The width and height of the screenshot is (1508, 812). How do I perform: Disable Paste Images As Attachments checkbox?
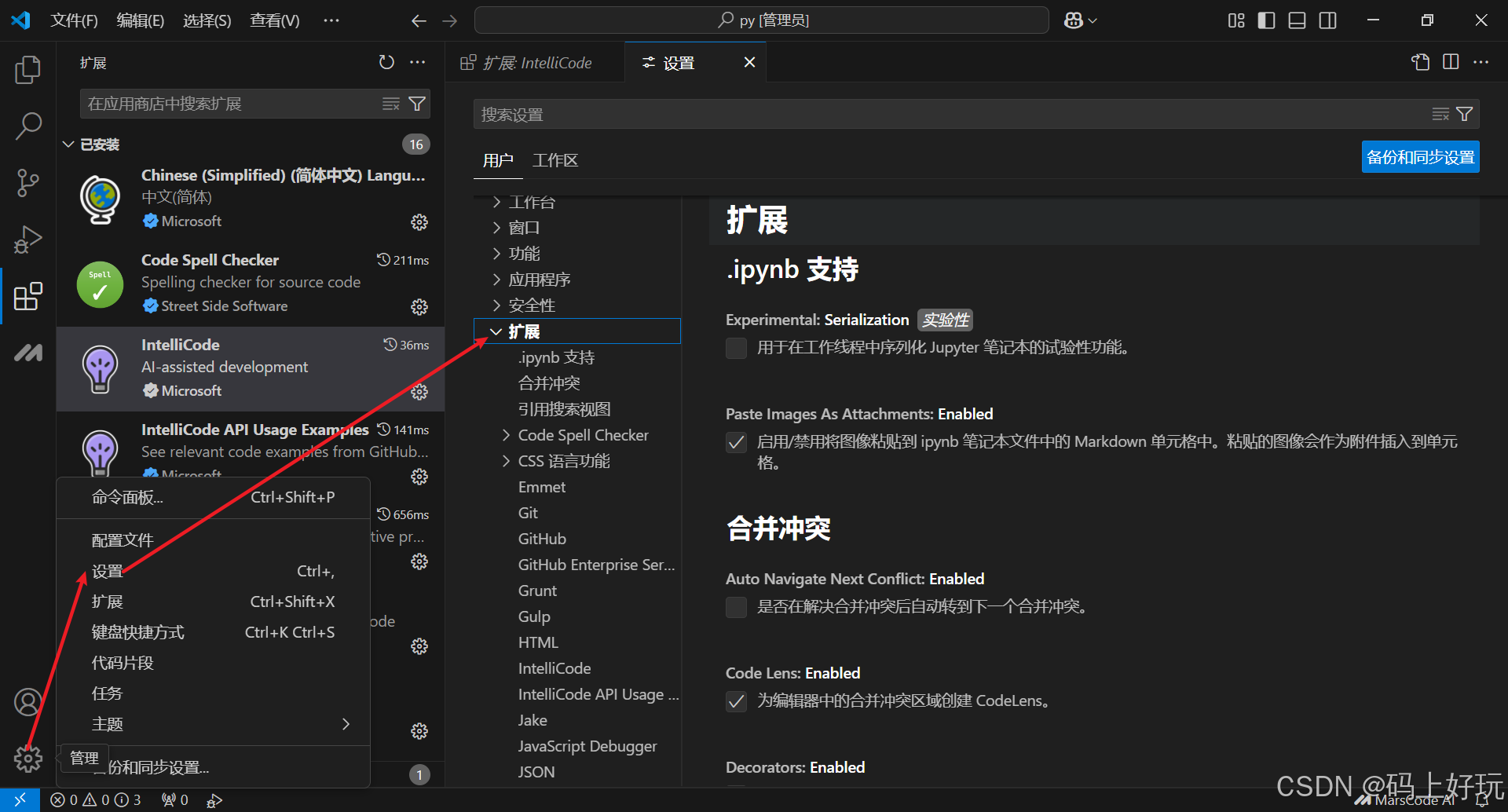tap(736, 442)
